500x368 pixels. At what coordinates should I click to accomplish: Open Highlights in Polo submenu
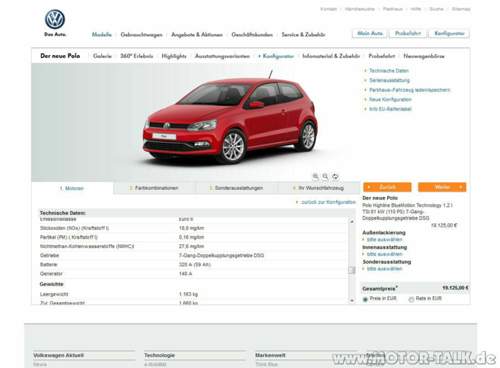[x=174, y=56]
